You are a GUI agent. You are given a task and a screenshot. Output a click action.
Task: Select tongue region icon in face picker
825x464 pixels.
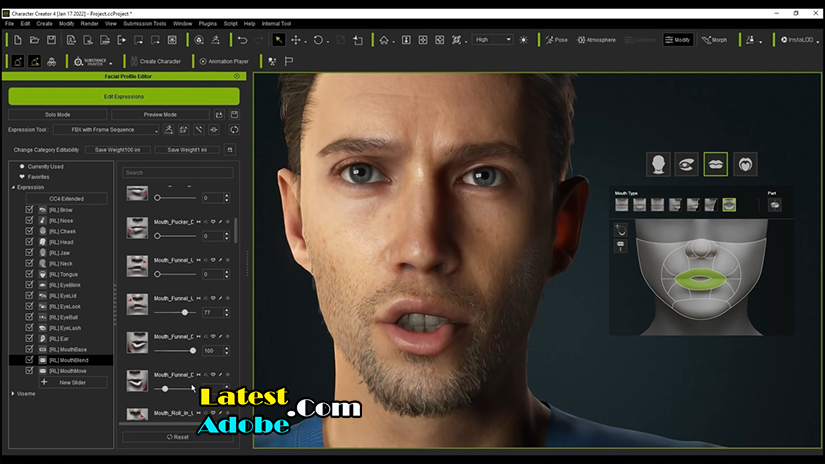coord(745,164)
